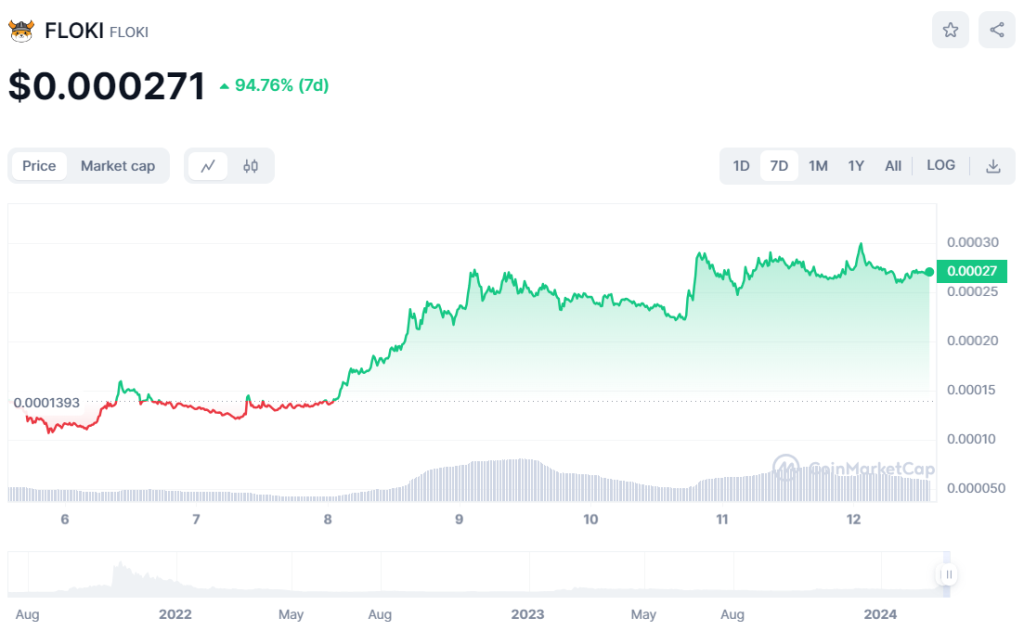Click the 94.76% (7d) change indicator
1024x631 pixels.
point(274,86)
